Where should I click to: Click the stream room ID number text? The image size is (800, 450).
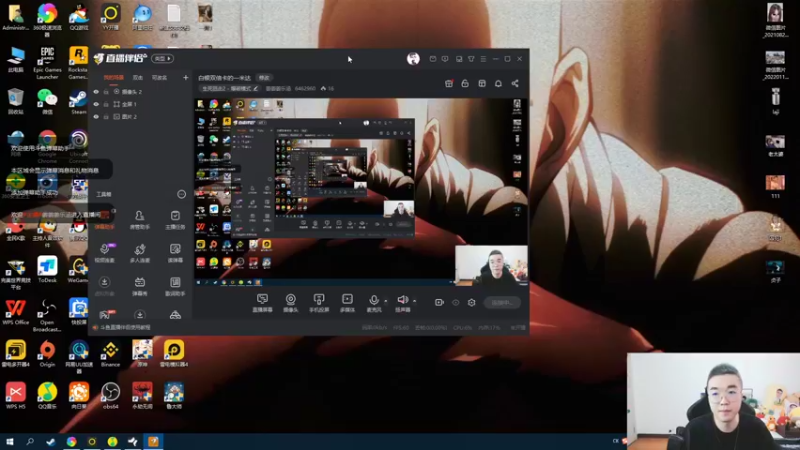click(x=305, y=89)
